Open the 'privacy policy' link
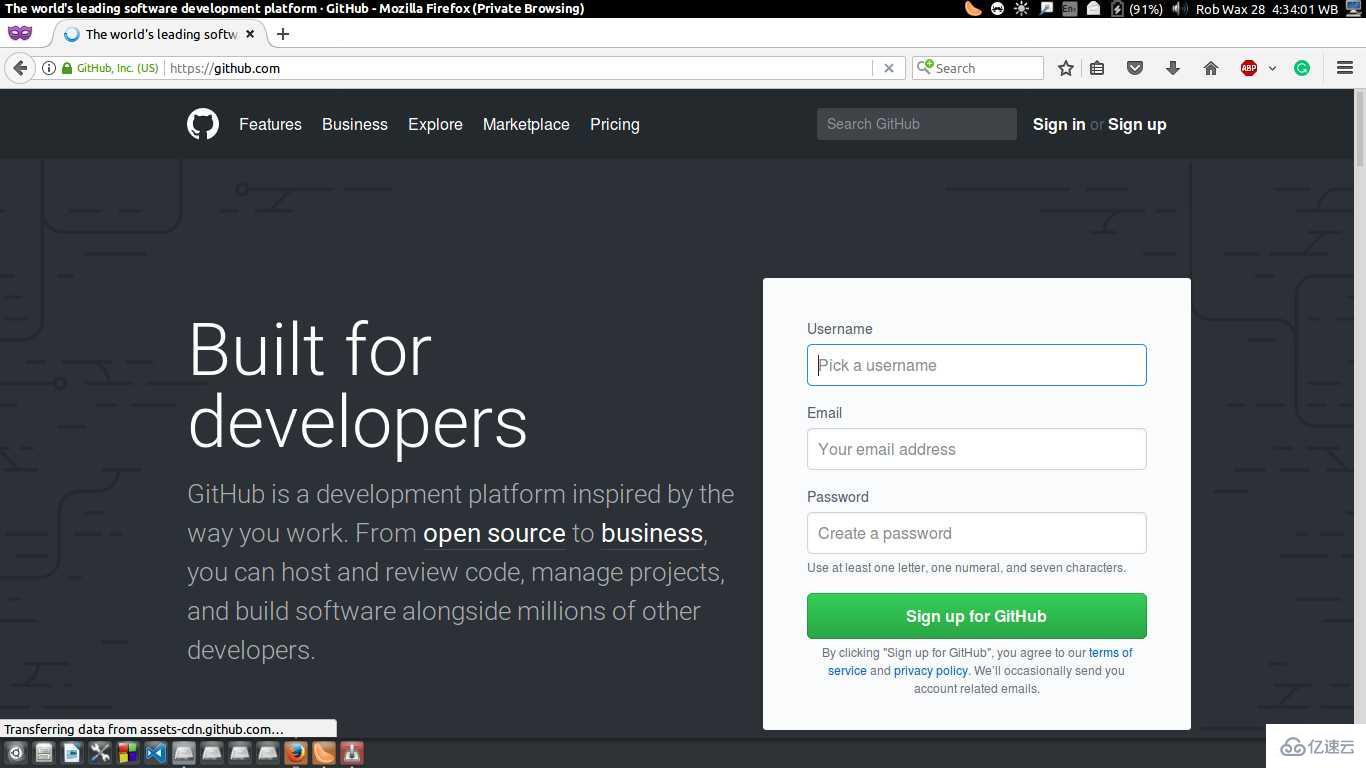Viewport: 1366px width, 768px height. point(931,671)
